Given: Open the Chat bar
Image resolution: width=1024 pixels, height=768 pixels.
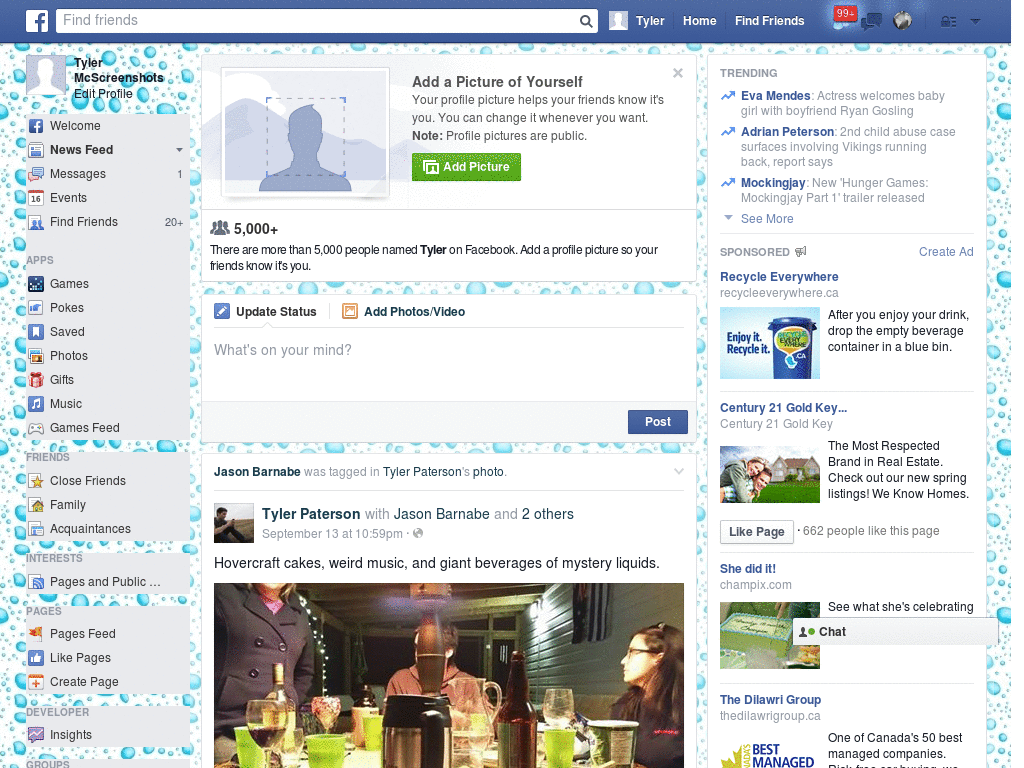Looking at the screenshot, I should coord(895,632).
